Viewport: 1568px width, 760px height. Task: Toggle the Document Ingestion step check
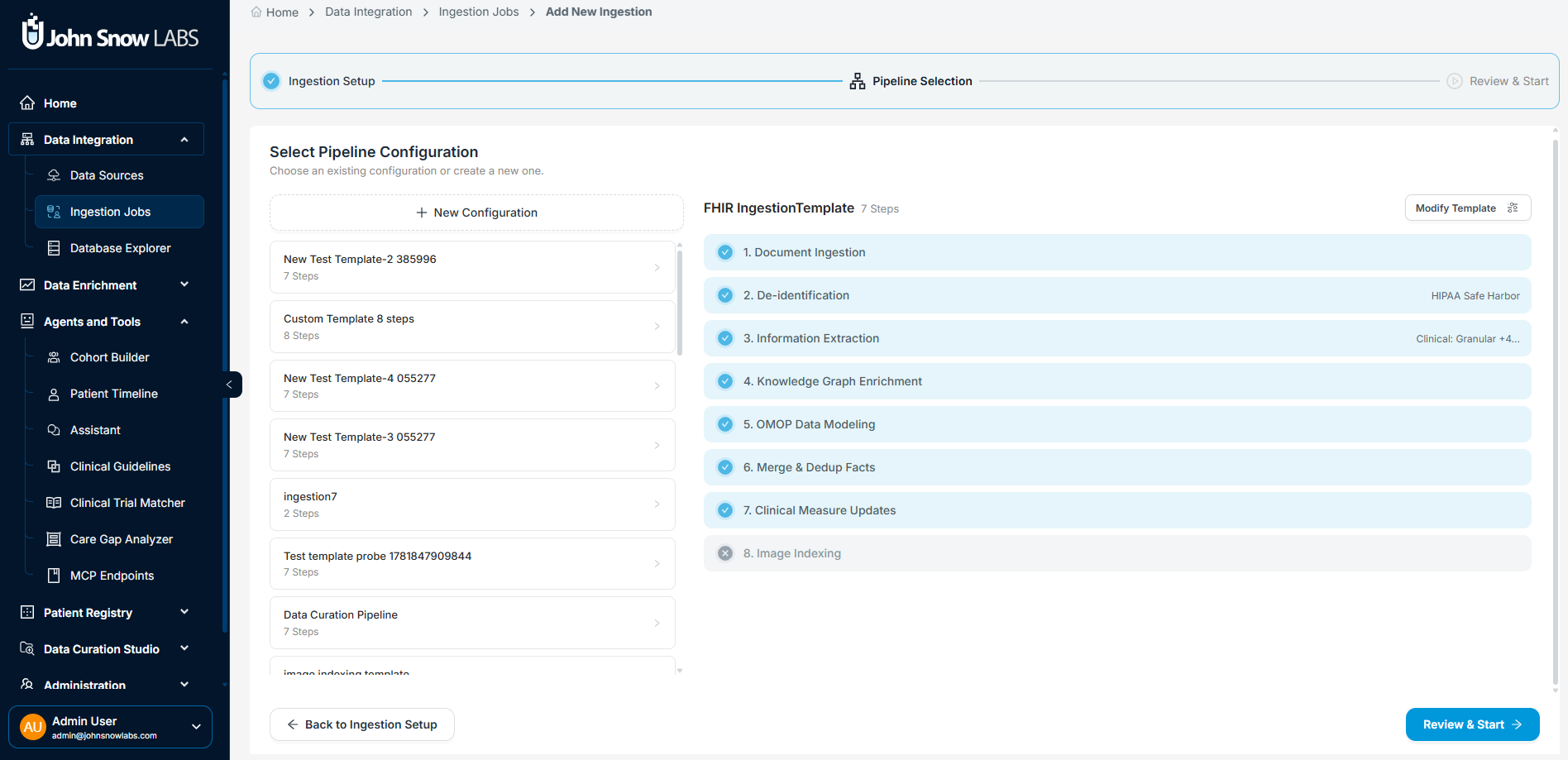pyautogui.click(x=725, y=252)
